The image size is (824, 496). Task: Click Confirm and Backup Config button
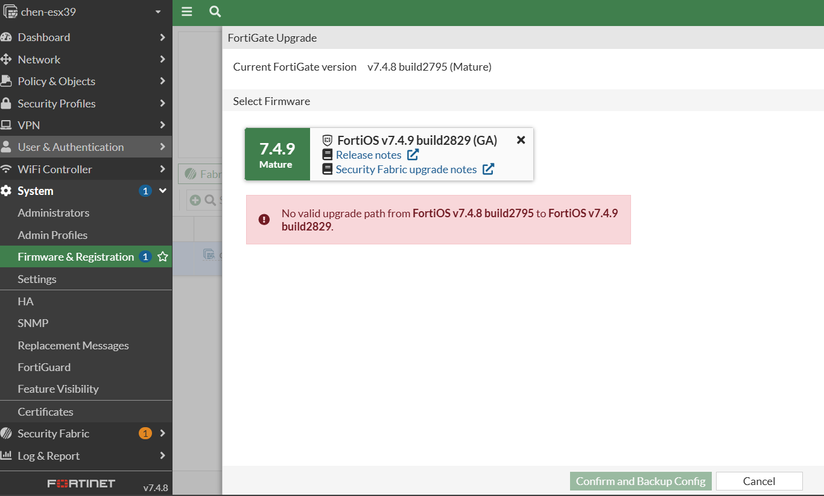tap(641, 481)
